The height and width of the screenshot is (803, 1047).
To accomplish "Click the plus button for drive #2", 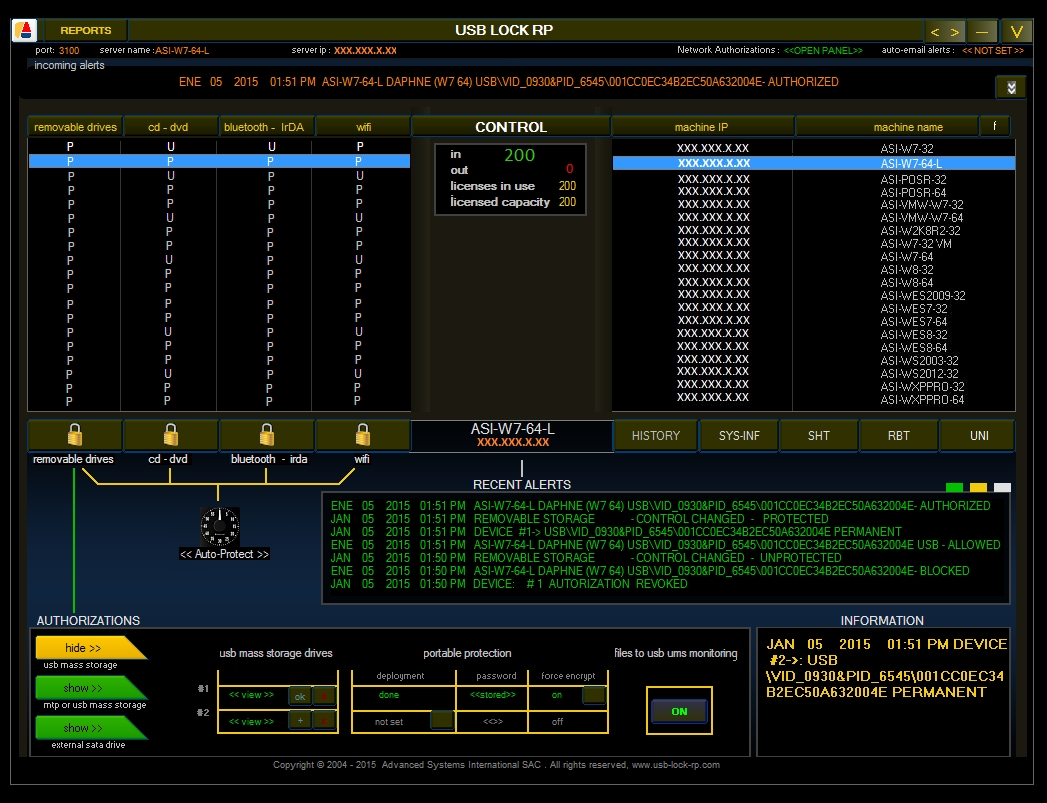I will (x=300, y=721).
